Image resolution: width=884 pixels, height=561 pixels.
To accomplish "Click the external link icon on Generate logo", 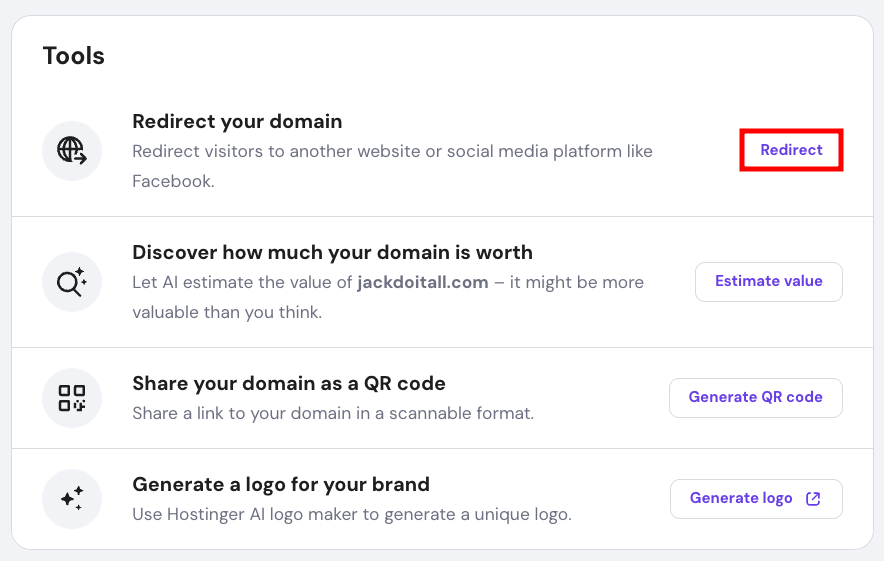I will 813,499.
